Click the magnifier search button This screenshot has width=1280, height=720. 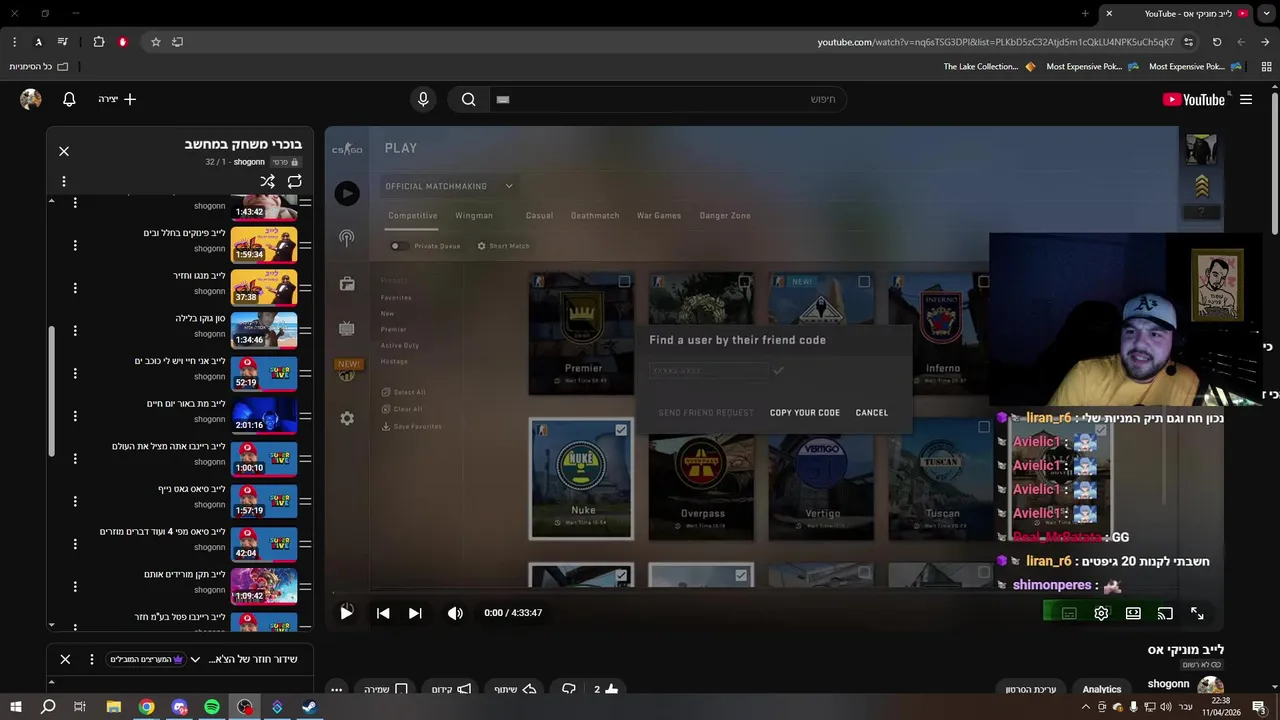point(468,99)
